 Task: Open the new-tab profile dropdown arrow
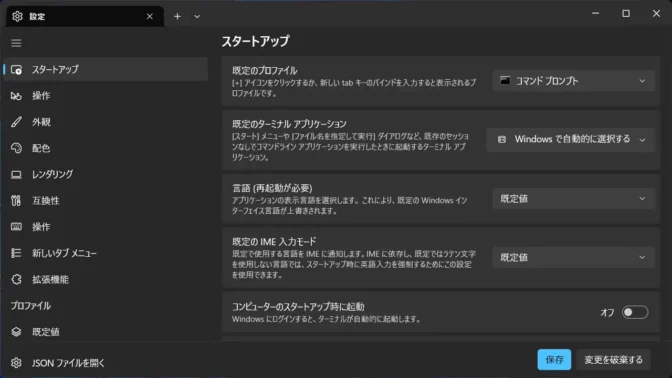(x=197, y=16)
